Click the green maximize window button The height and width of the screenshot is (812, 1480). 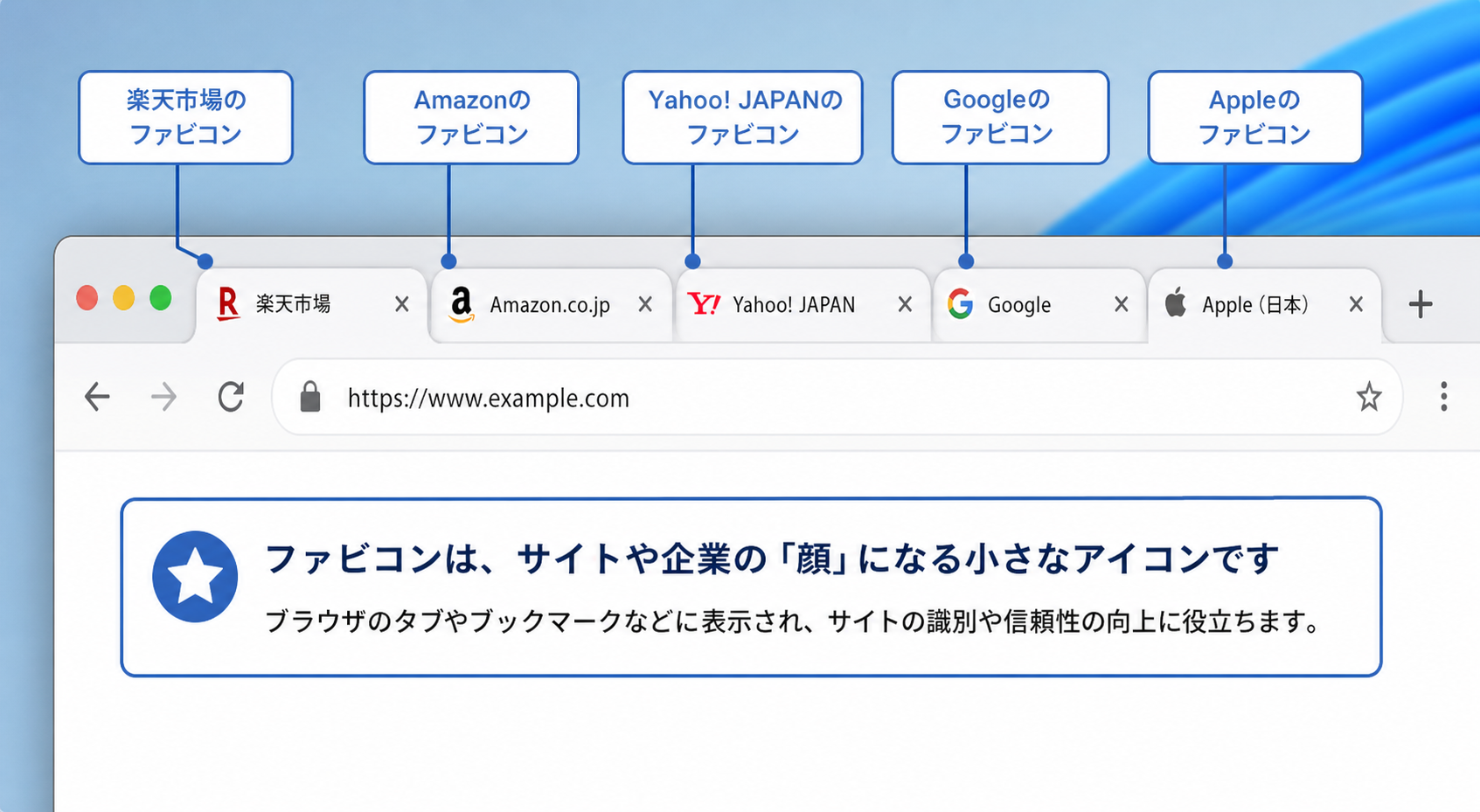pos(160,298)
